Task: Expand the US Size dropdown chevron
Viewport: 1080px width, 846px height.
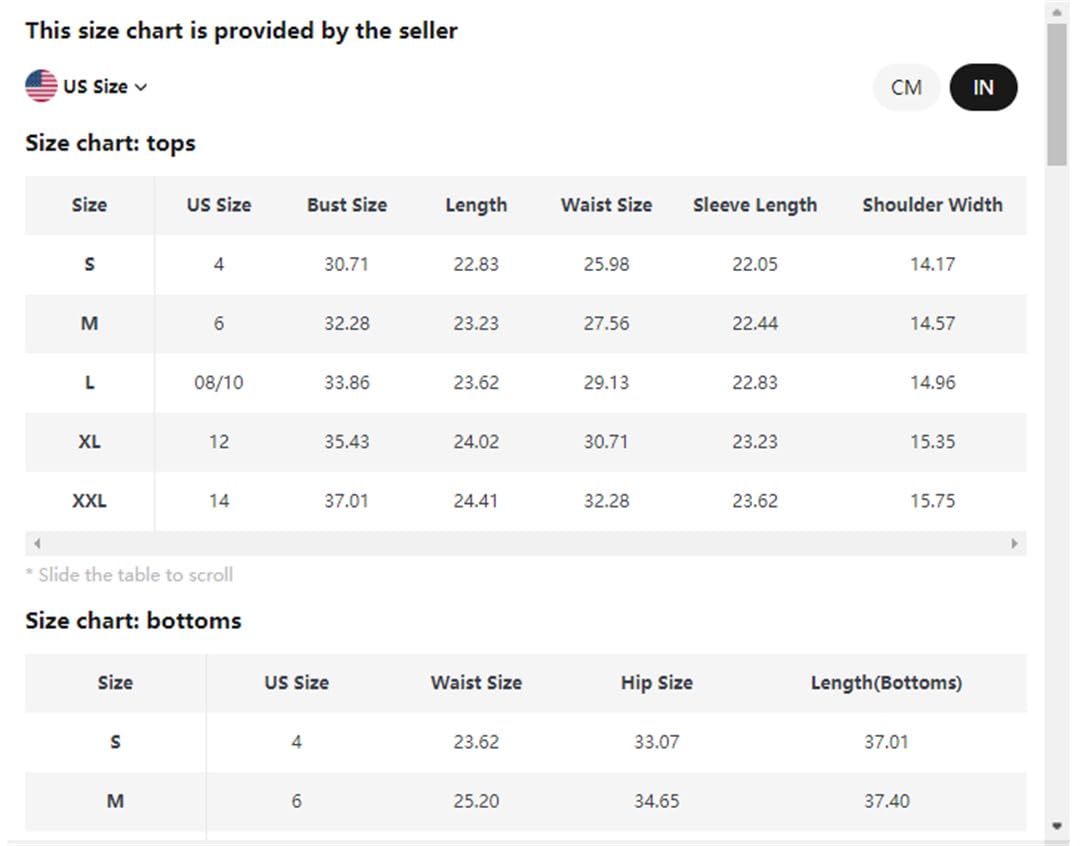Action: coord(141,87)
